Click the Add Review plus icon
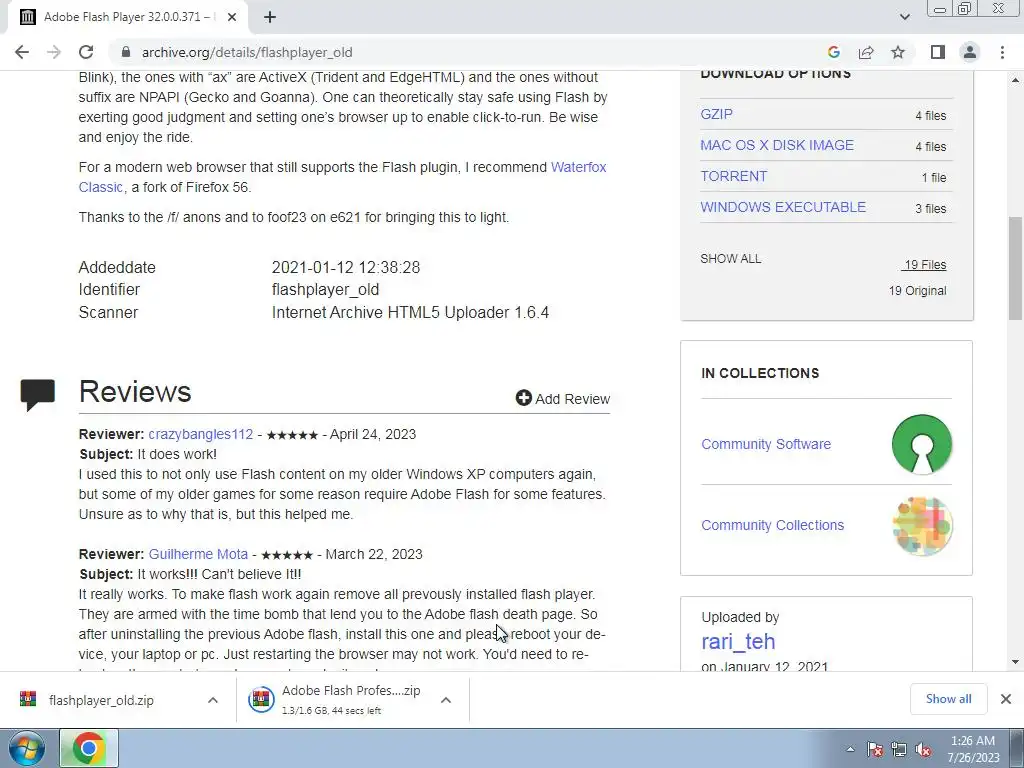1024x768 pixels. click(x=523, y=398)
